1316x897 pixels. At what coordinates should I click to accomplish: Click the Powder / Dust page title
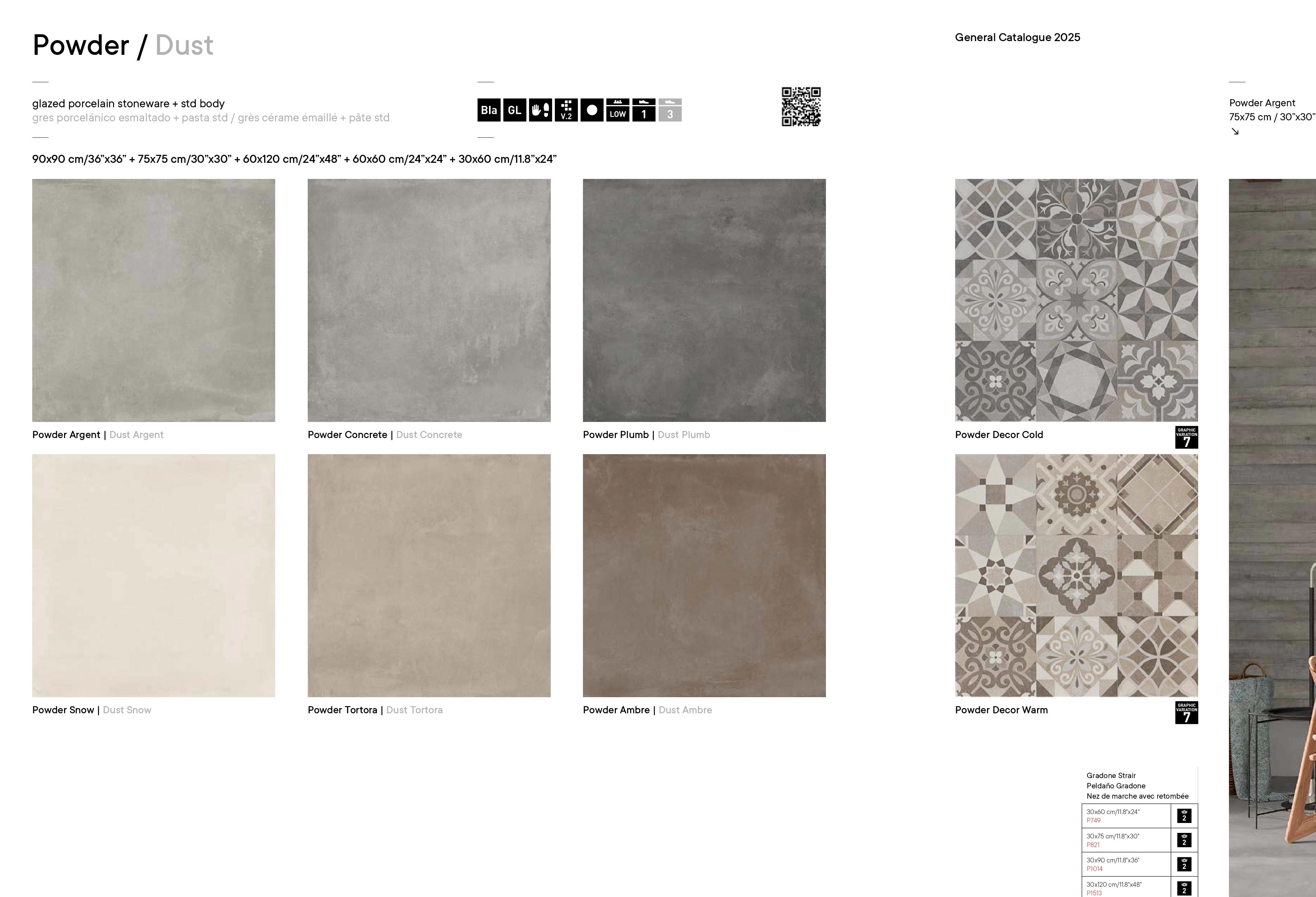point(123,45)
